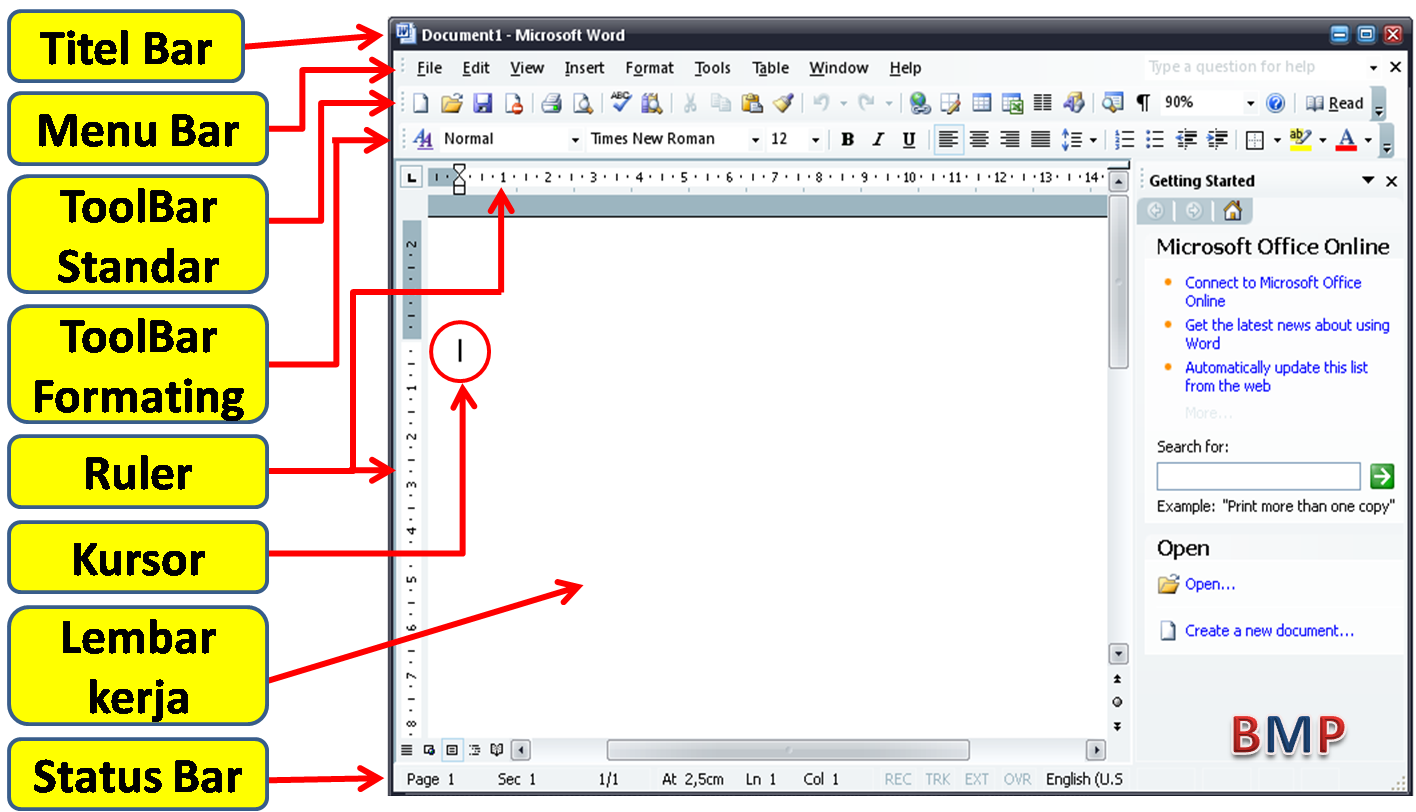Set Align Left paragraph alignment
Viewport: 1416px width, 812px height.
pyautogui.click(x=948, y=139)
